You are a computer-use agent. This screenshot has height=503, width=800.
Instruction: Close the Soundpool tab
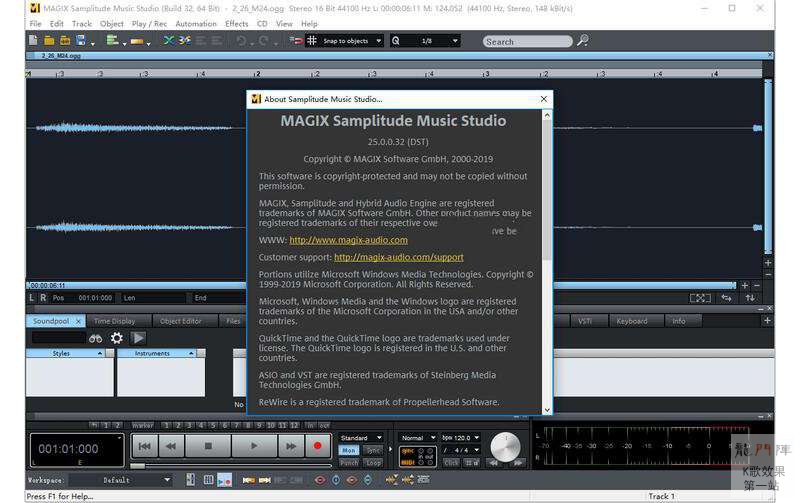click(78, 321)
